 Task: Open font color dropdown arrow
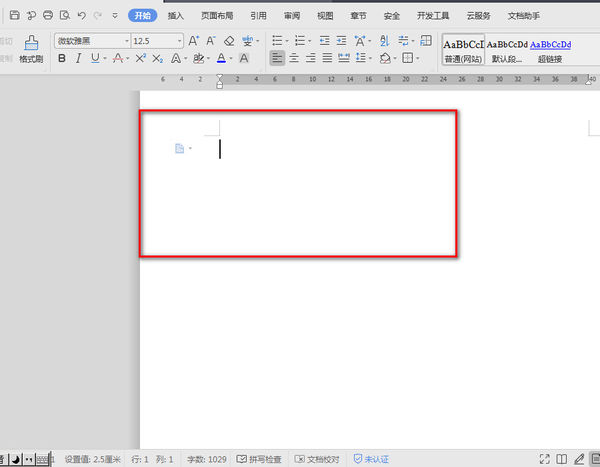click(231, 59)
